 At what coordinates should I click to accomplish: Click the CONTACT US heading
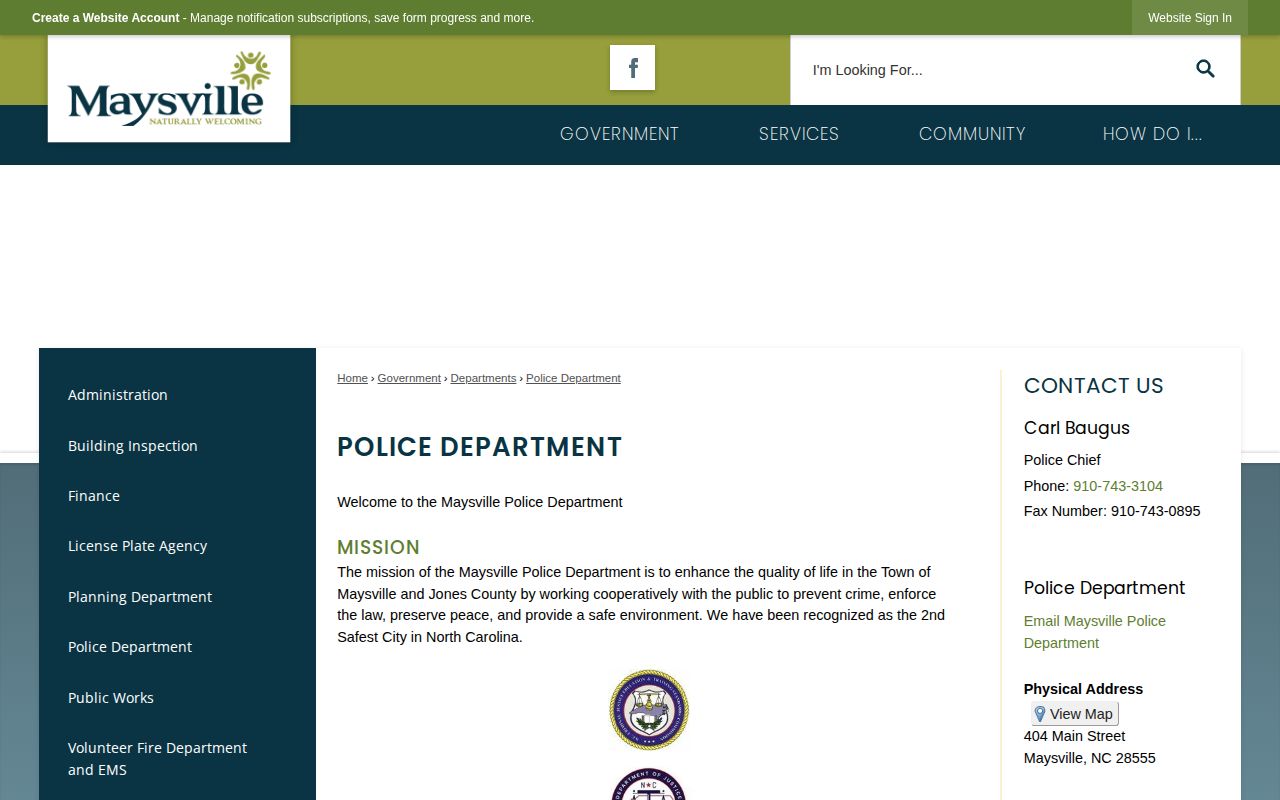(1094, 386)
